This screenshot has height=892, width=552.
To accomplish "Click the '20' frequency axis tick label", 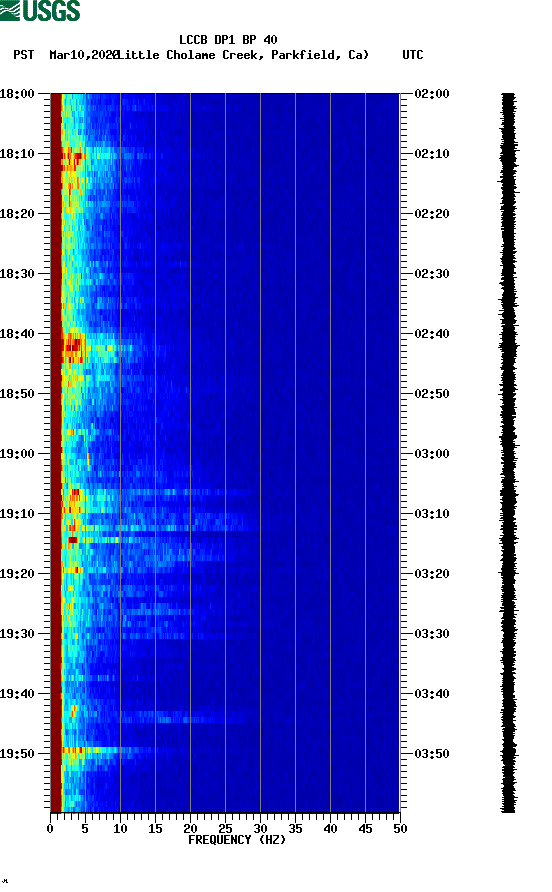I will tap(190, 829).
